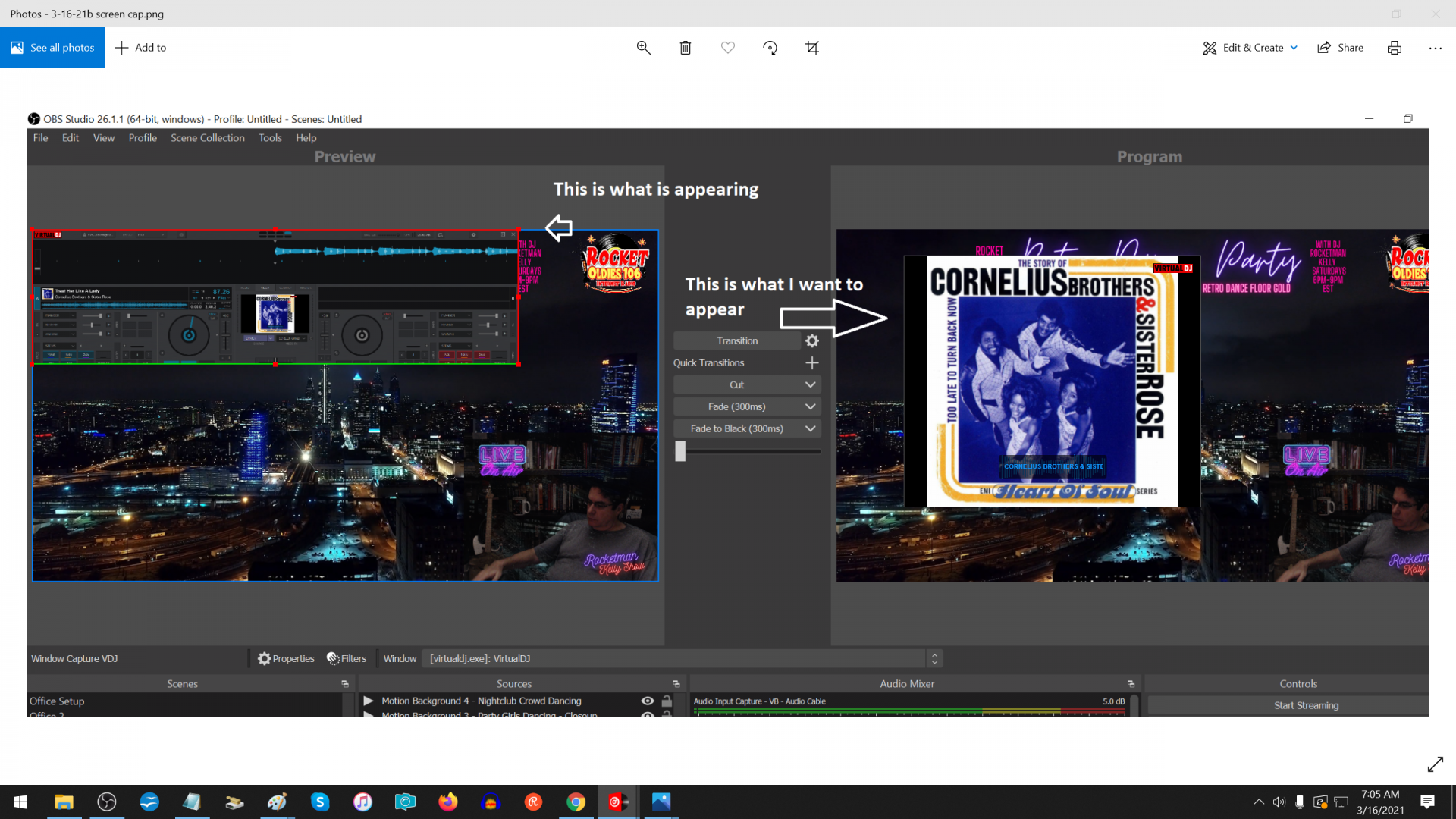
Task: Open transition settings gear icon
Action: (x=812, y=341)
